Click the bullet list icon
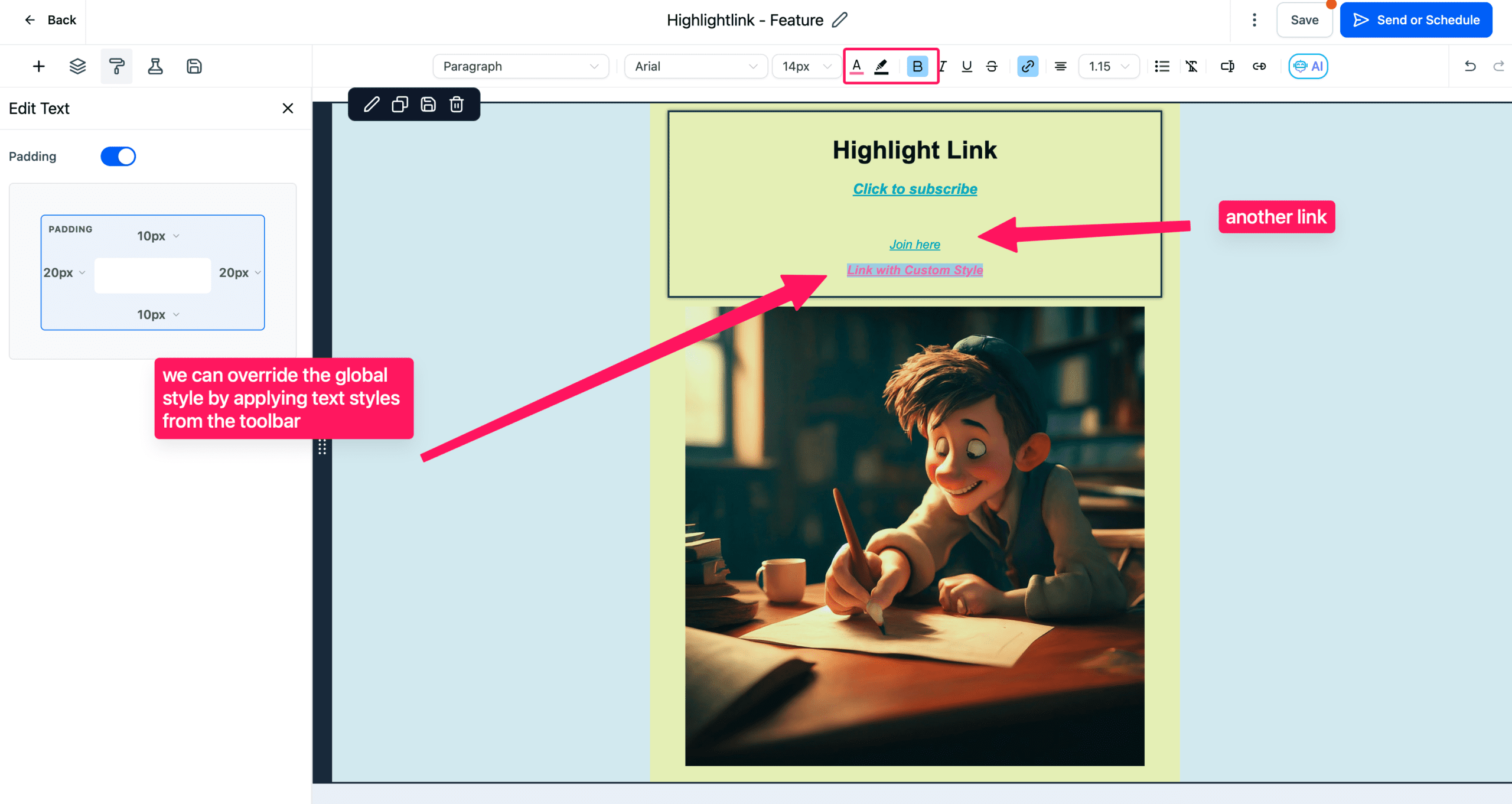This screenshot has width=1512, height=804. coord(1162,66)
